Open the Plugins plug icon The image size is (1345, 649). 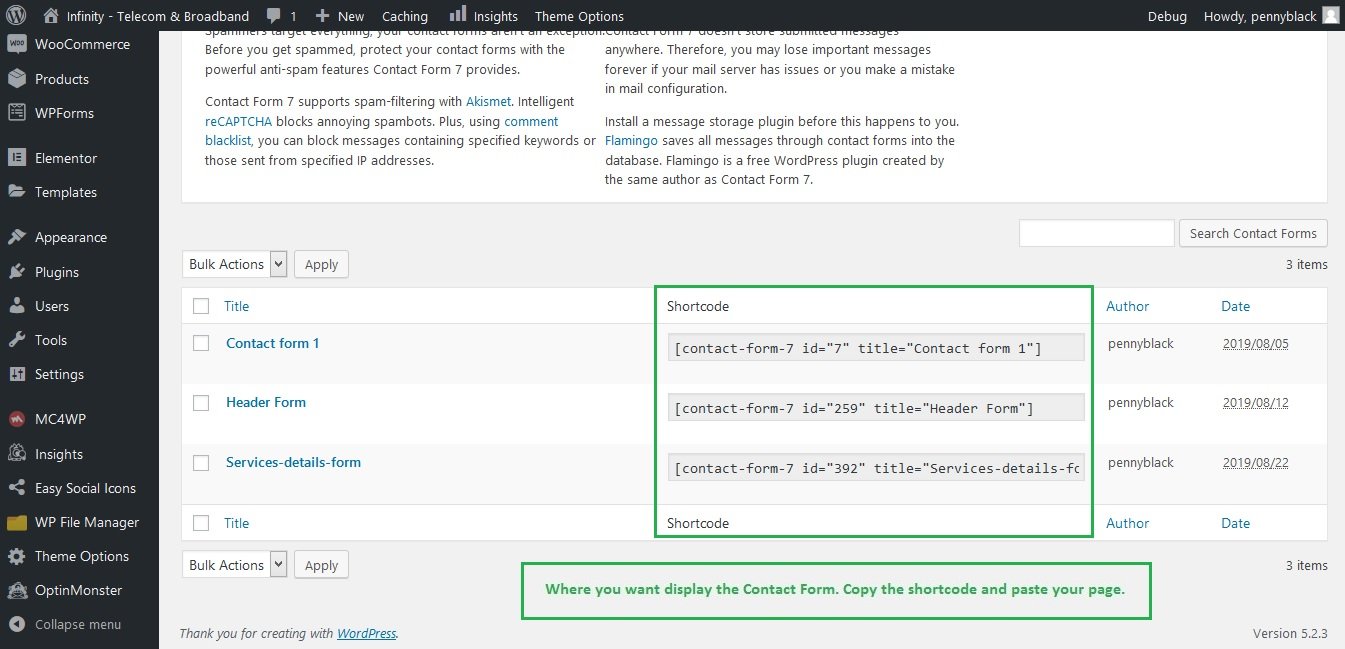16,272
